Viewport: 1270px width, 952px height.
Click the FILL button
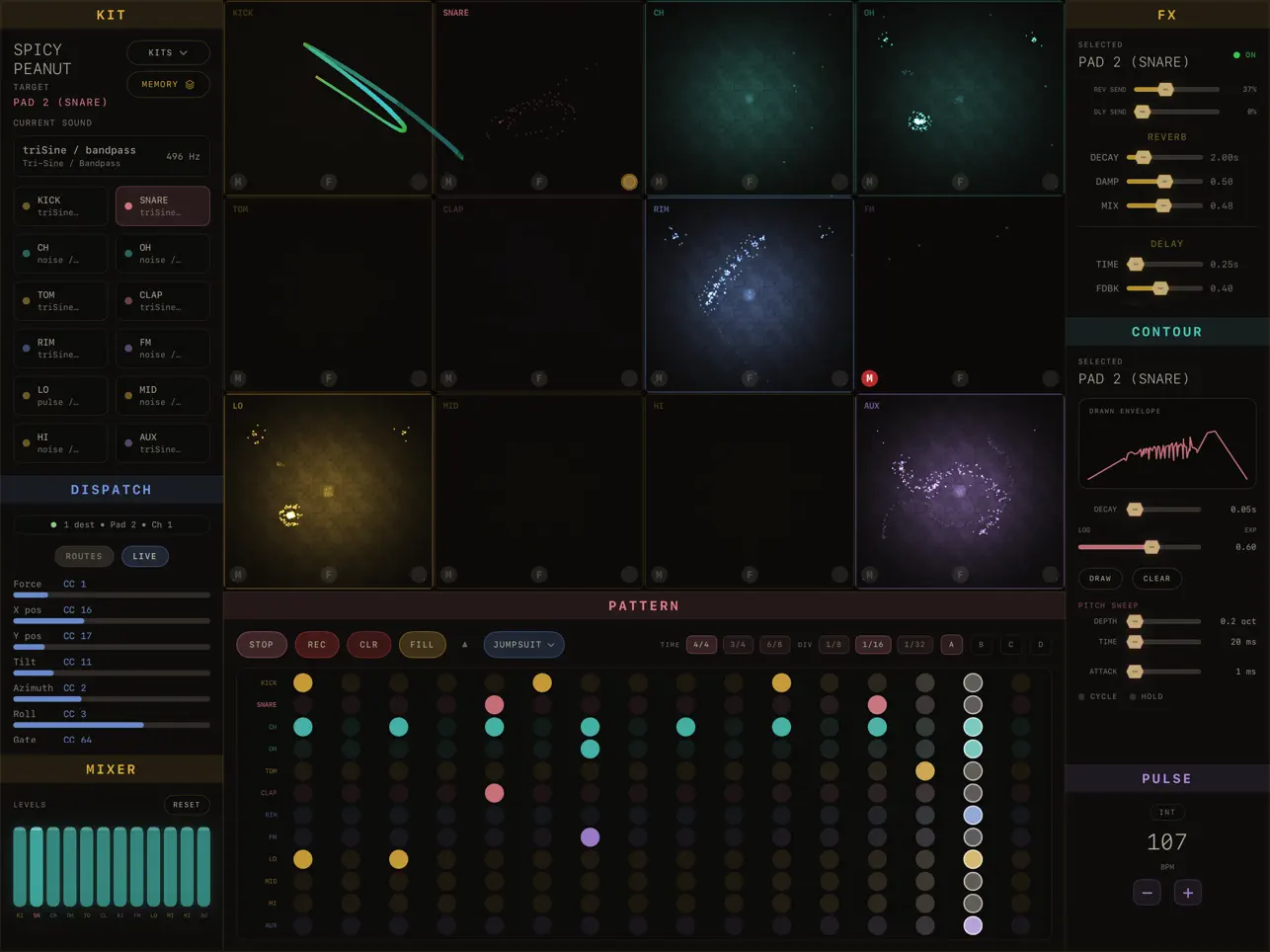tap(423, 645)
